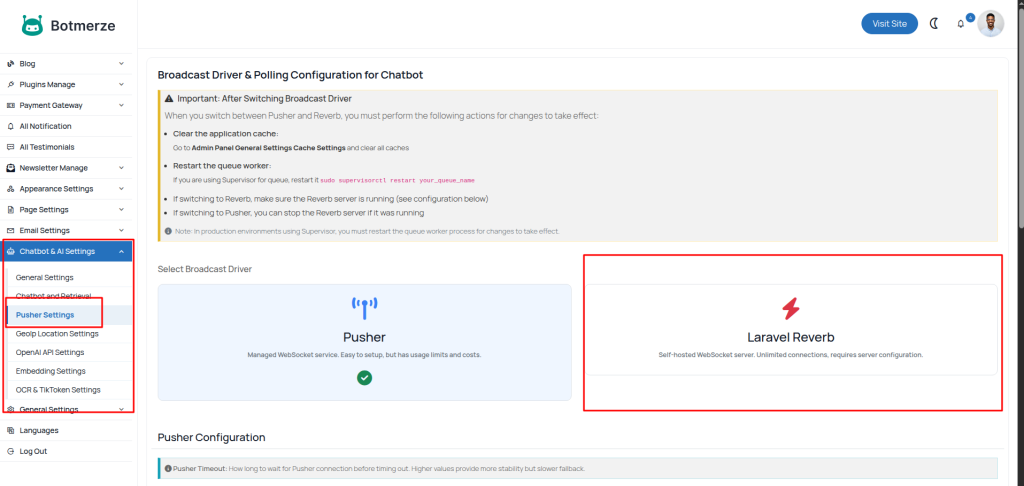
Task: Expand the Blog menu chevron
Action: (x=121, y=64)
